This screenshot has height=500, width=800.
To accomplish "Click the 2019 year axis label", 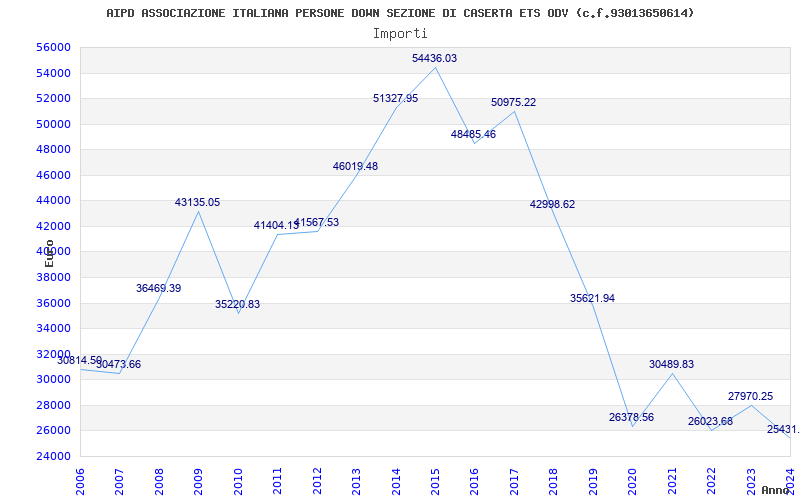I will pos(593,482).
